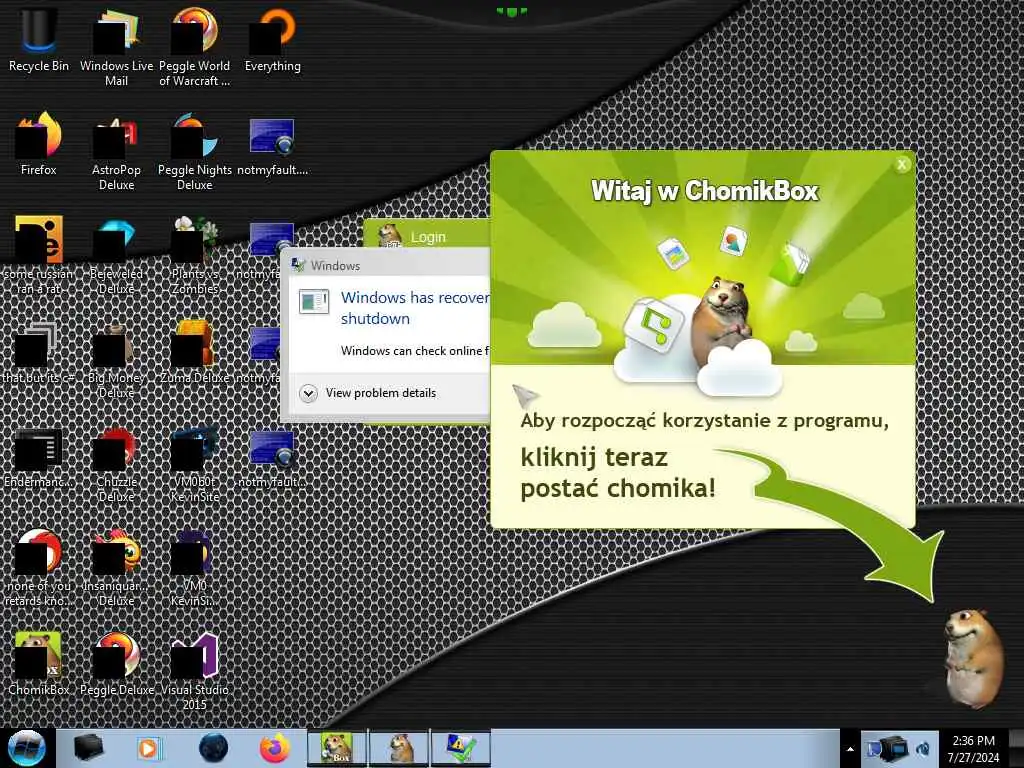This screenshot has height=768, width=1024.
Task: Select Chuzzle Deluxe desktop icon
Action: 116,464
